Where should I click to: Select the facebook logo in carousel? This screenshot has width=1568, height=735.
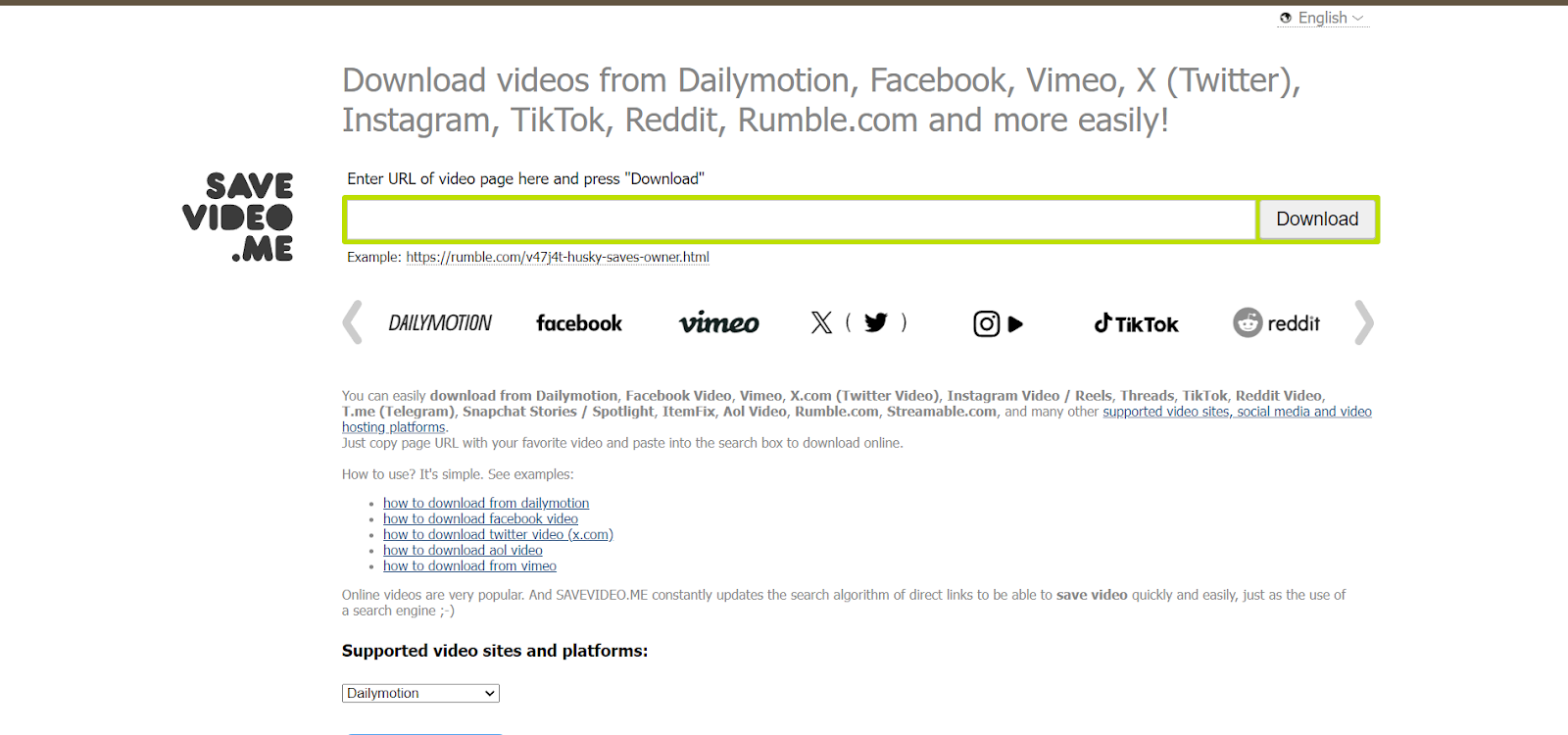579,323
